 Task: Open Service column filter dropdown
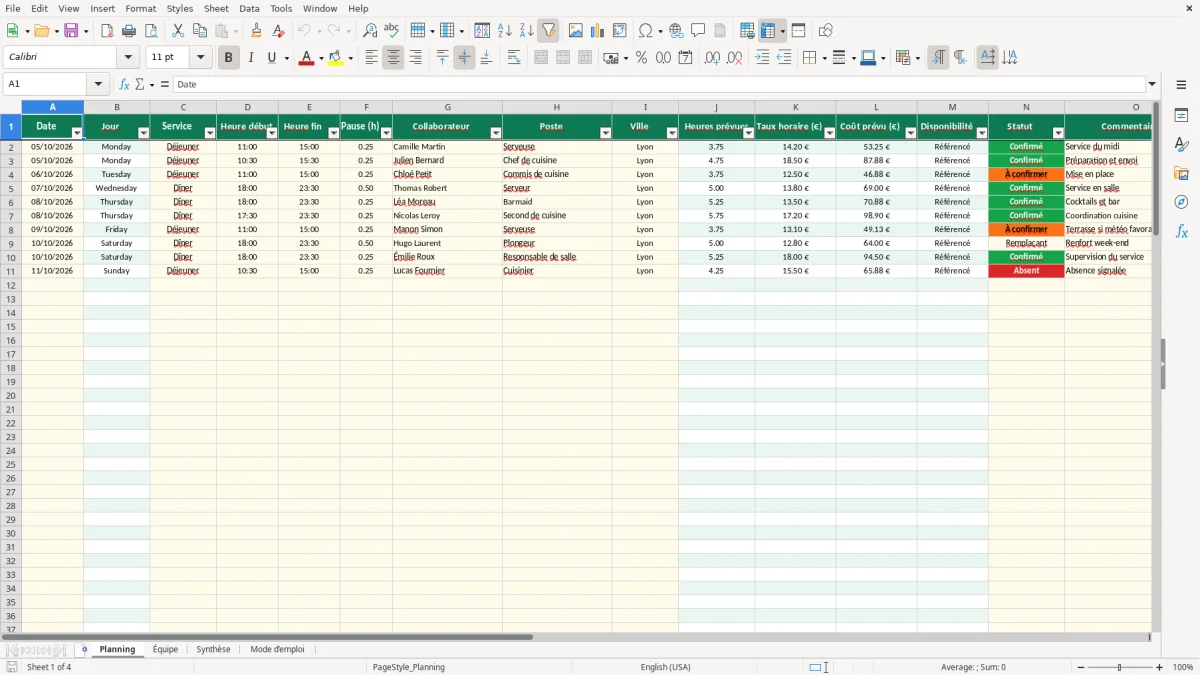210,133
